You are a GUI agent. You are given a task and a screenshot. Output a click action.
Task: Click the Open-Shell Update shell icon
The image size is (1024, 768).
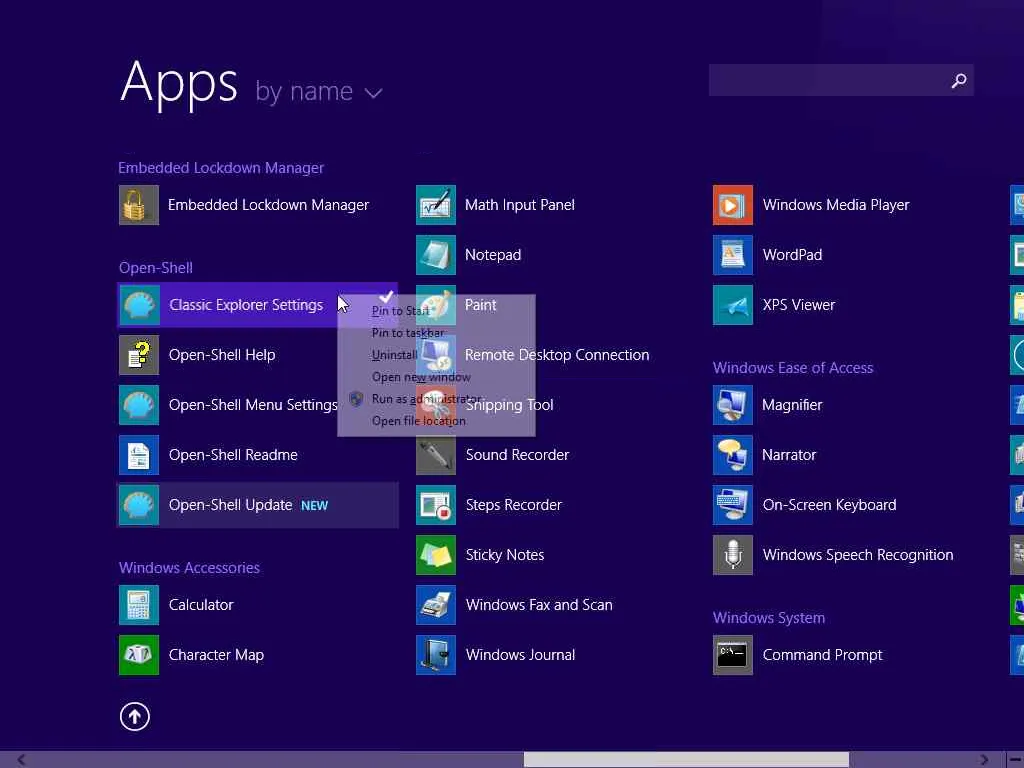tap(138, 505)
